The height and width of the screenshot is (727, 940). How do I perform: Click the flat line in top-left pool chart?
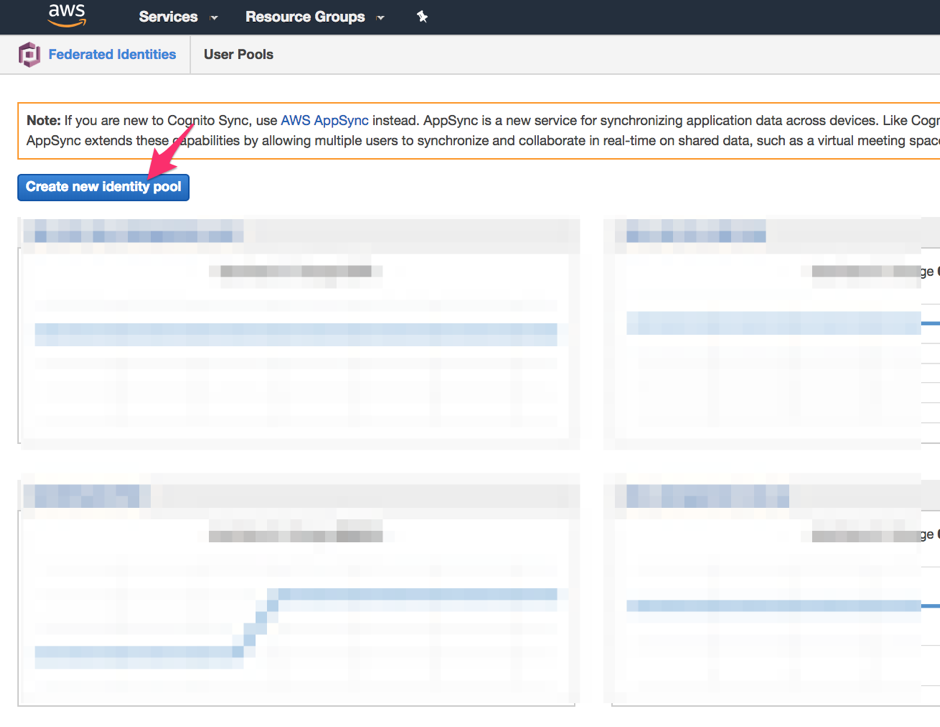pos(295,333)
